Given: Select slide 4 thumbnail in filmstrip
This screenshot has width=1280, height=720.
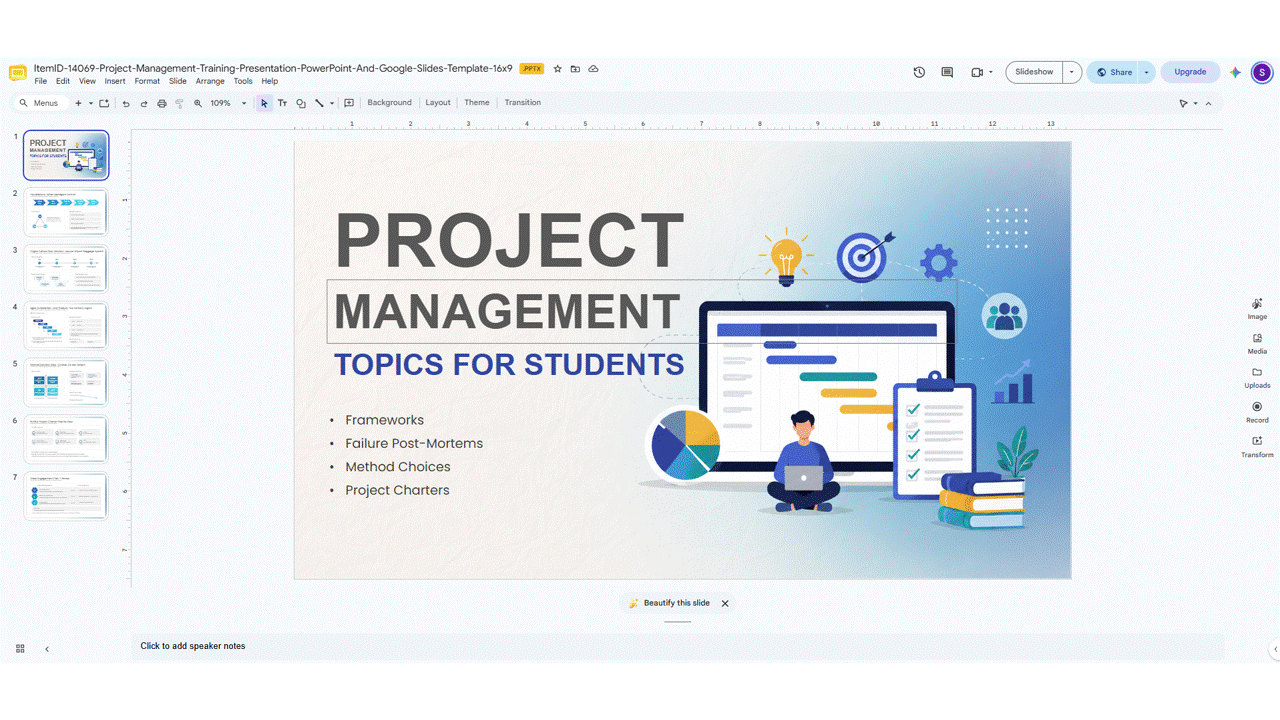Looking at the screenshot, I should 66,326.
